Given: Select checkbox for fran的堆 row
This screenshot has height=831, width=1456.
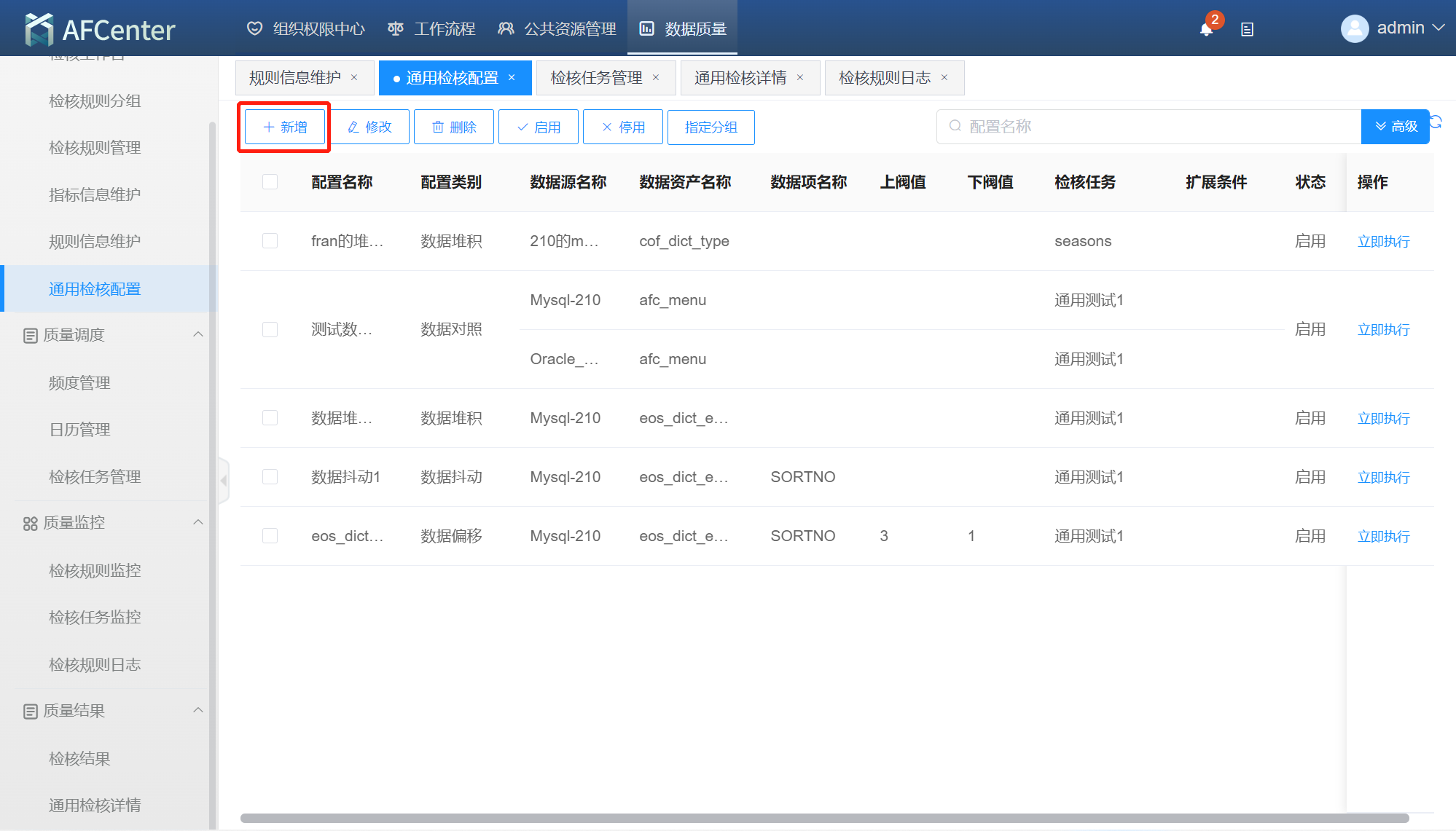Looking at the screenshot, I should pos(270,241).
